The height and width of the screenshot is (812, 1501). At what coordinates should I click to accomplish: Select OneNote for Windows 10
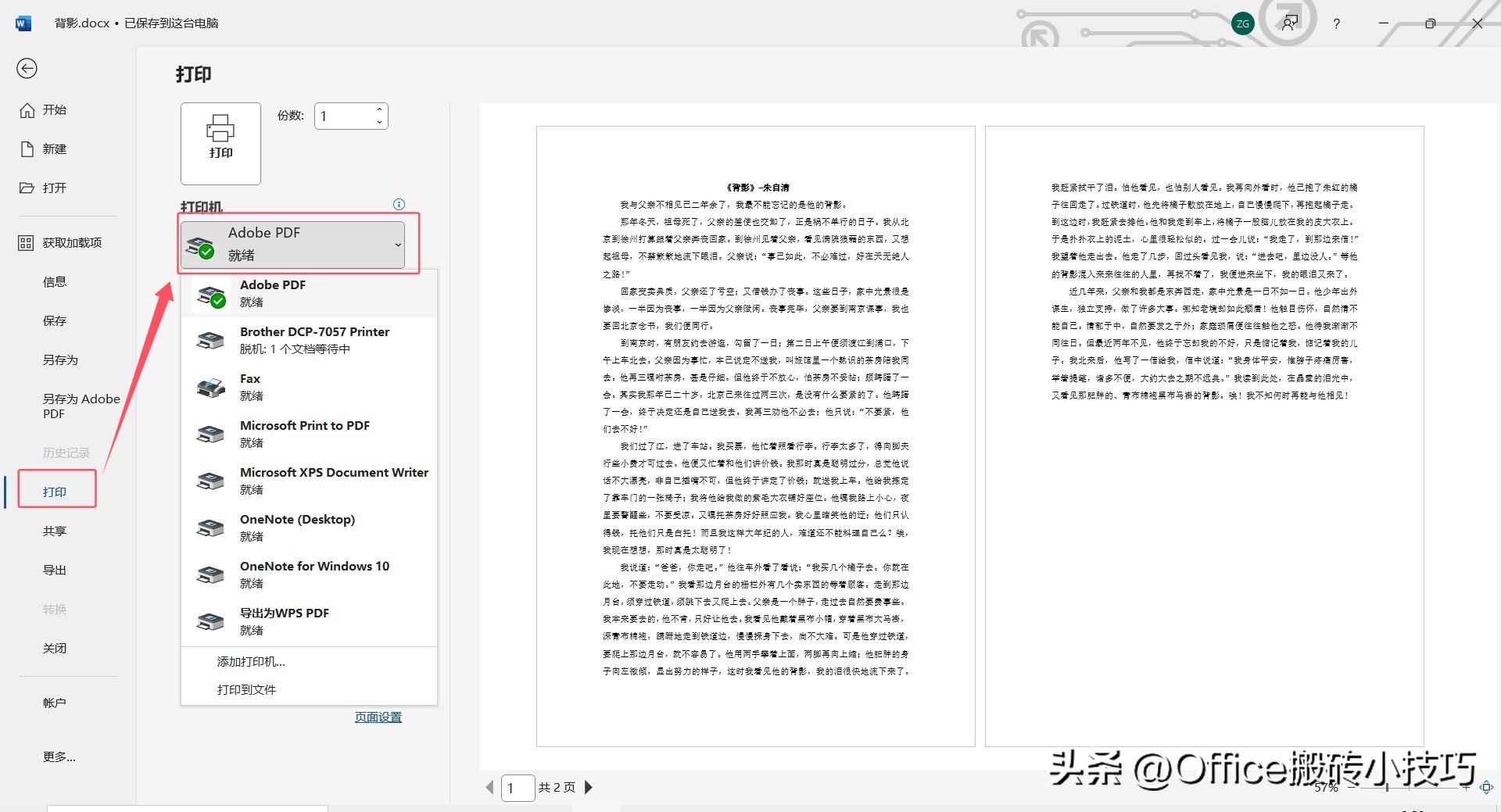tap(310, 574)
